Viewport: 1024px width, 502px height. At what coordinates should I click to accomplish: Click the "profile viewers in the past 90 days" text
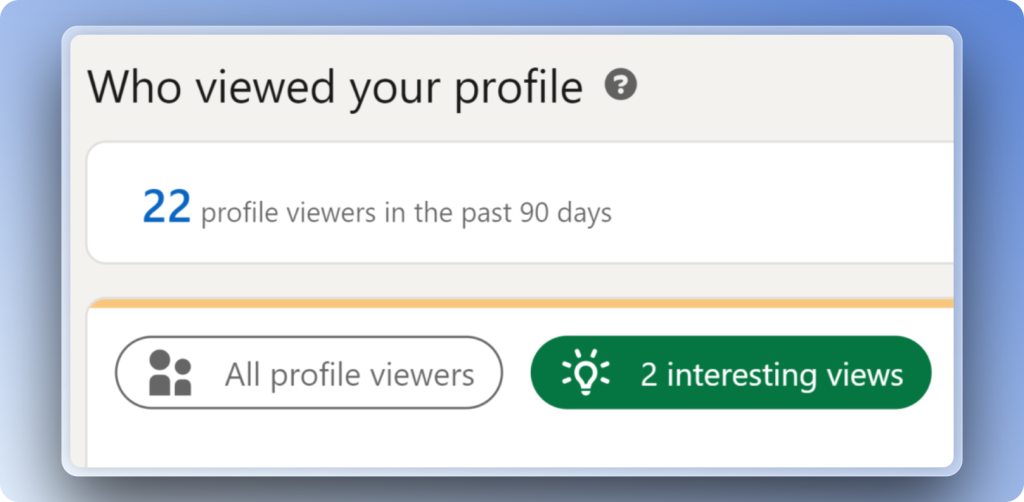[x=406, y=213]
